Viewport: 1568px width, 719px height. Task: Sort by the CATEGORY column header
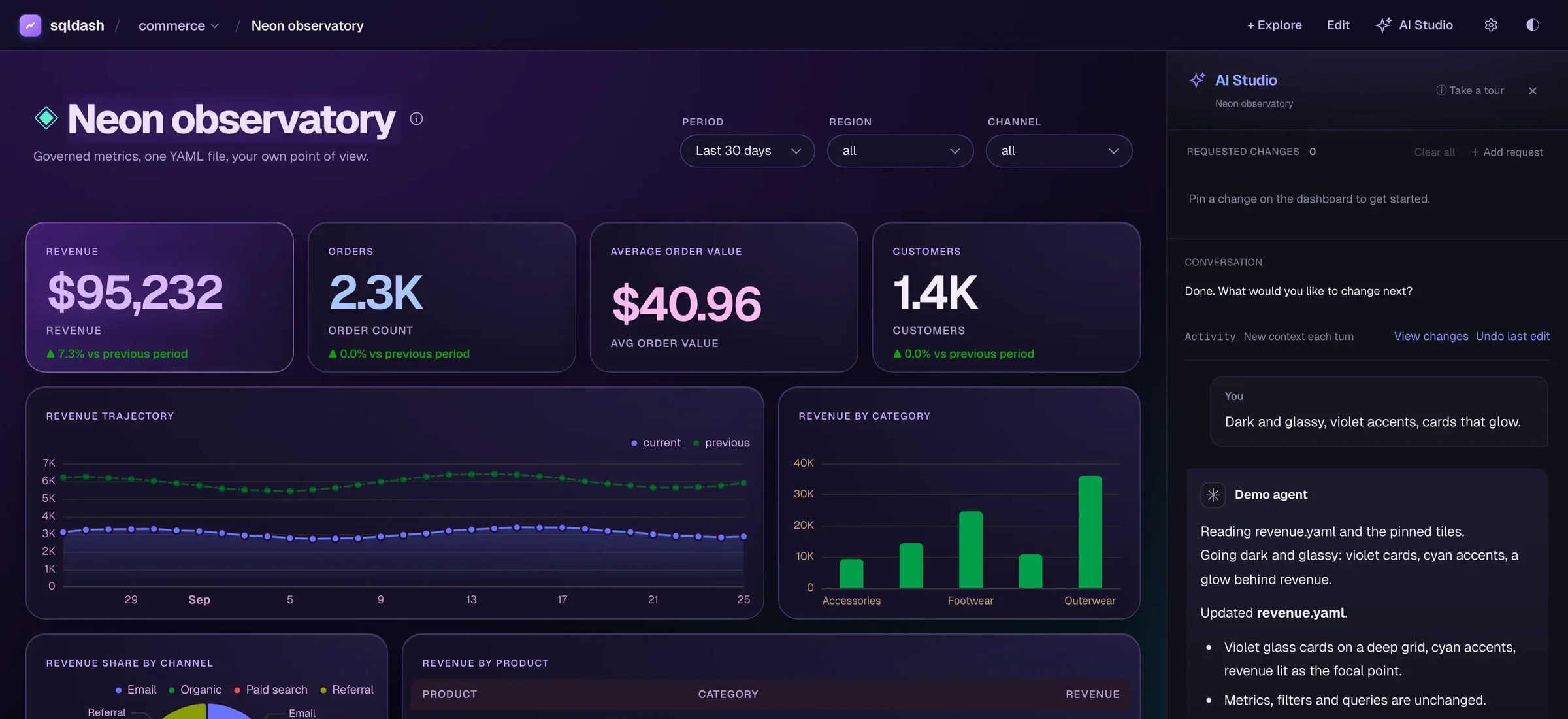tap(728, 695)
